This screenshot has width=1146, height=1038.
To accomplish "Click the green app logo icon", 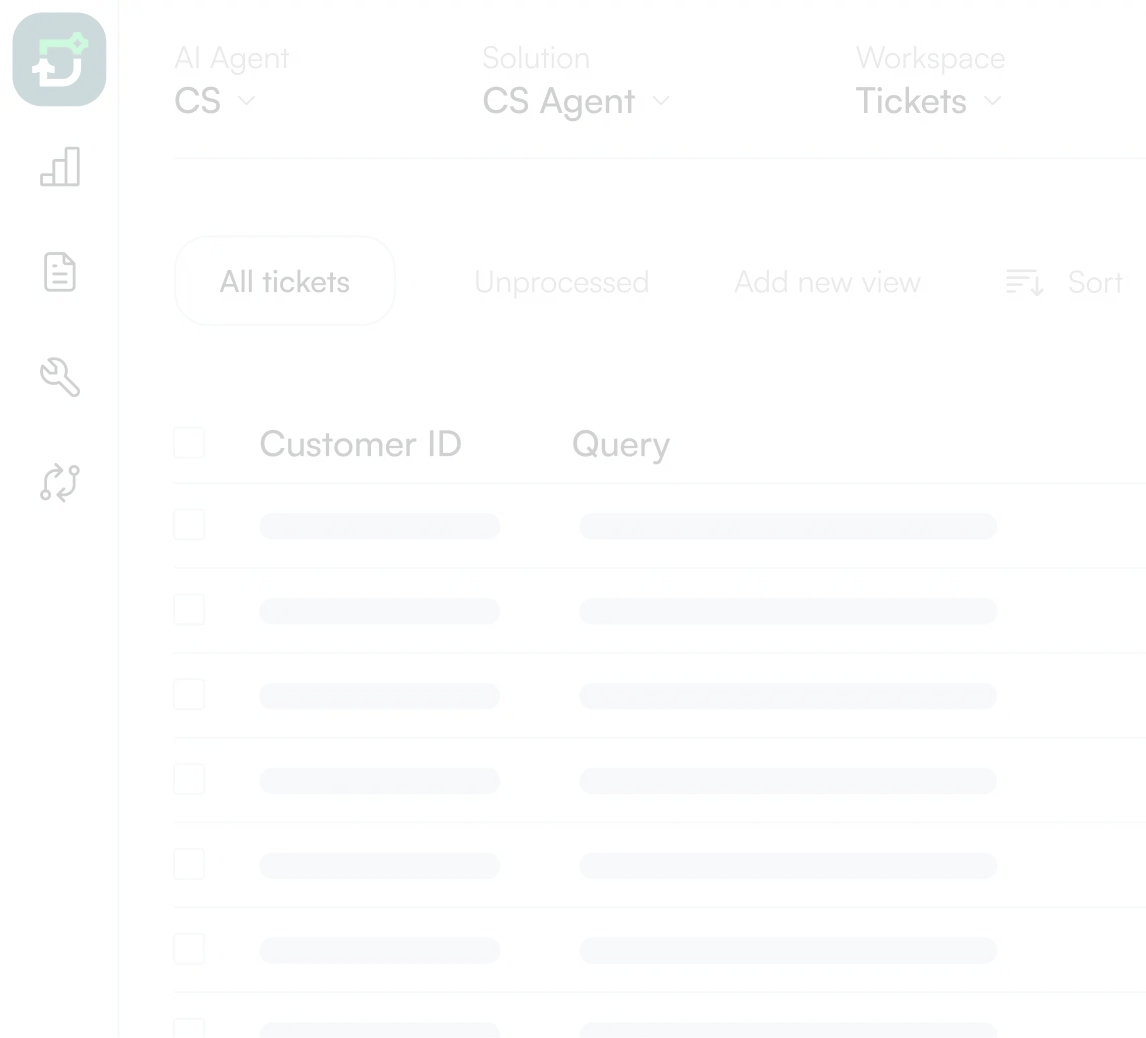I will point(57,60).
